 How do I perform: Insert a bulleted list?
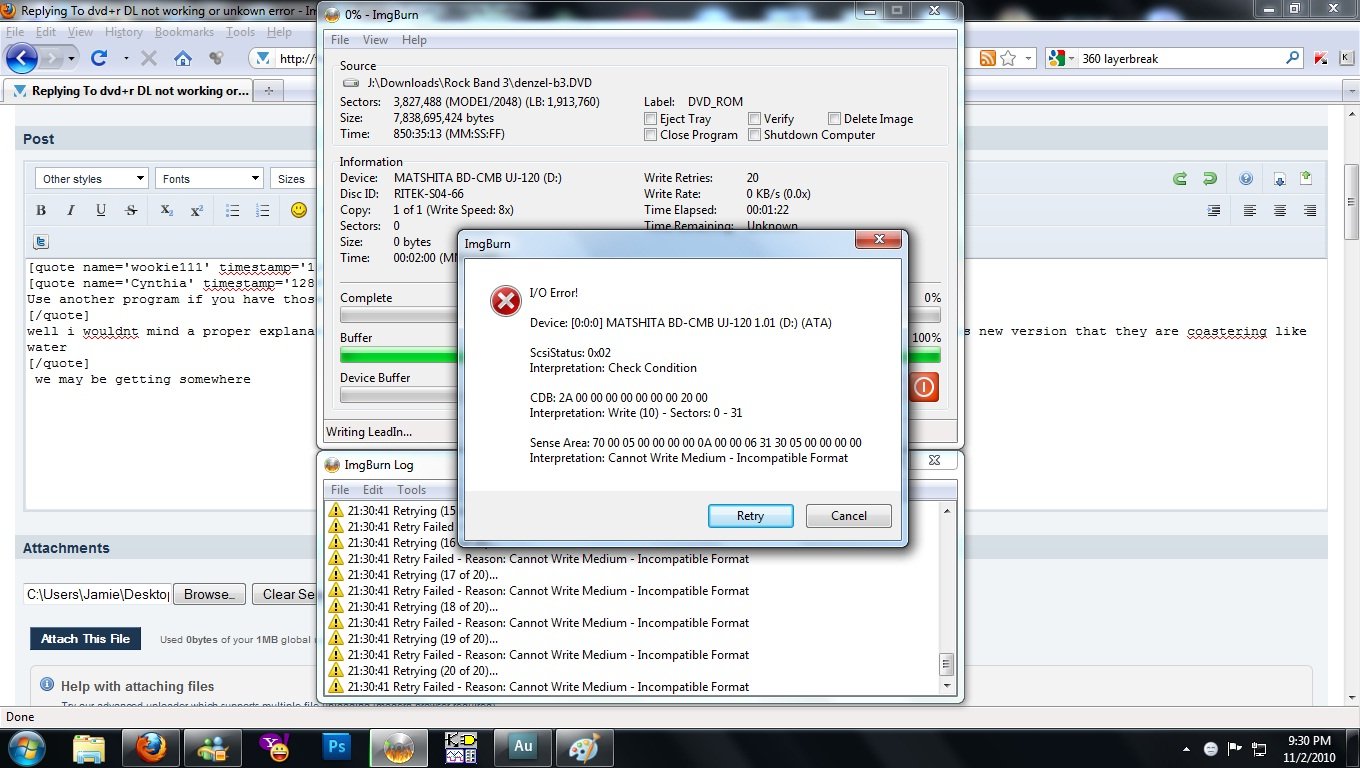pos(232,210)
